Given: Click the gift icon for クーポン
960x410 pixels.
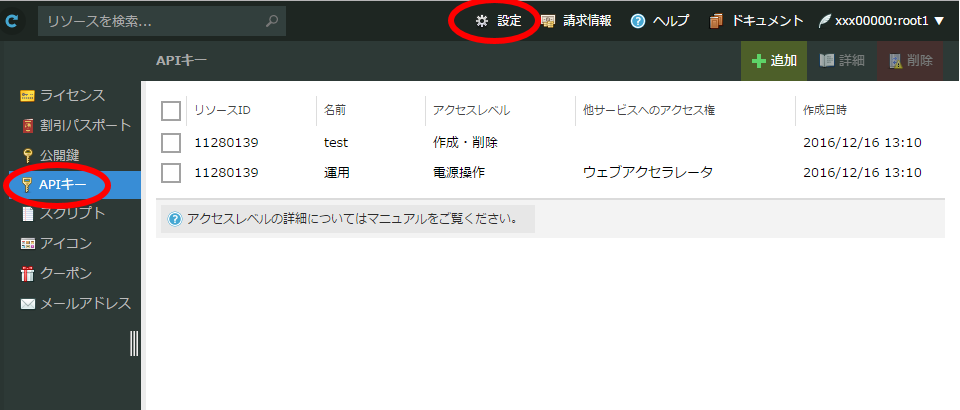Looking at the screenshot, I should click(x=28, y=274).
